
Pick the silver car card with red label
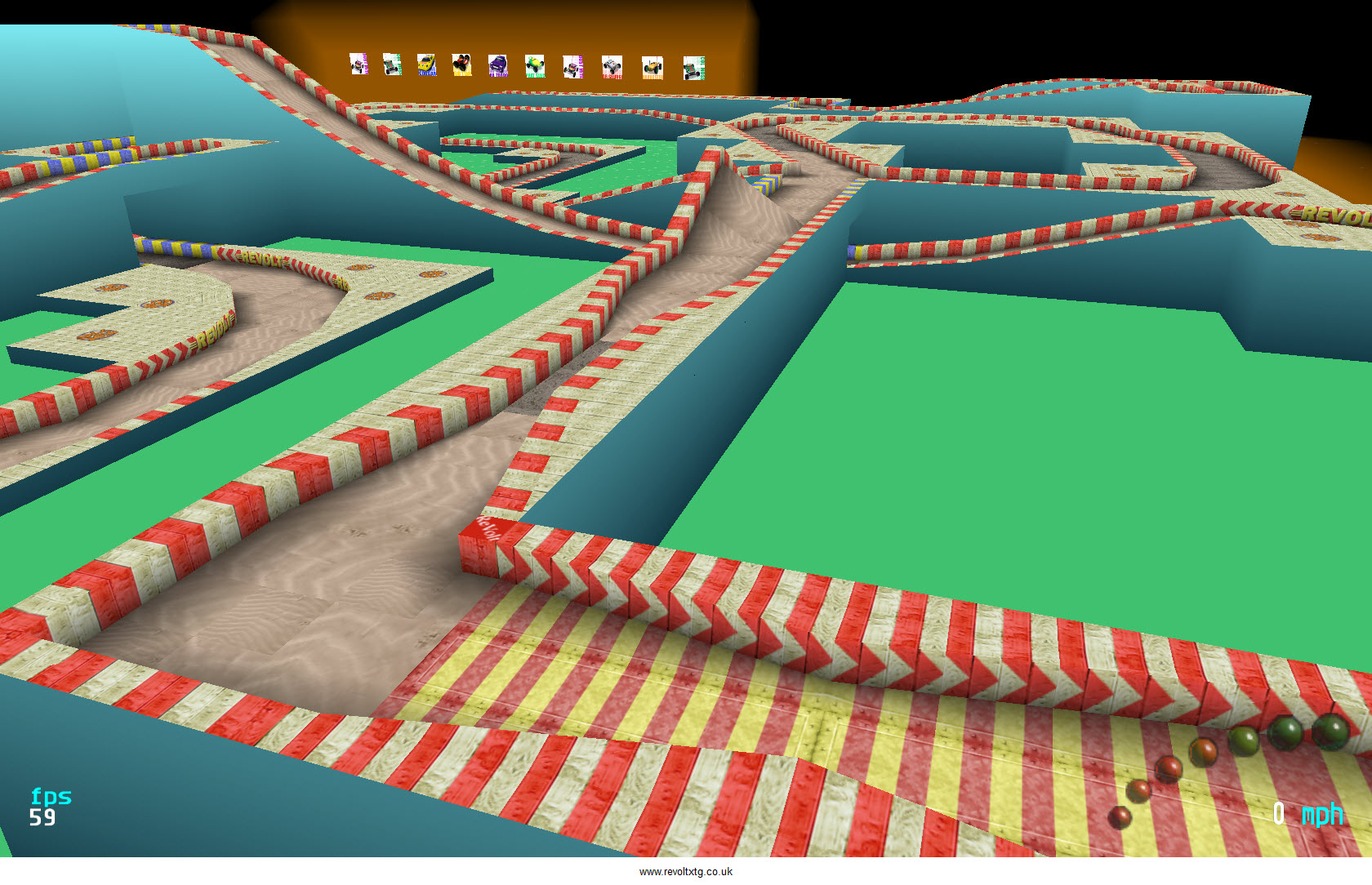612,67
